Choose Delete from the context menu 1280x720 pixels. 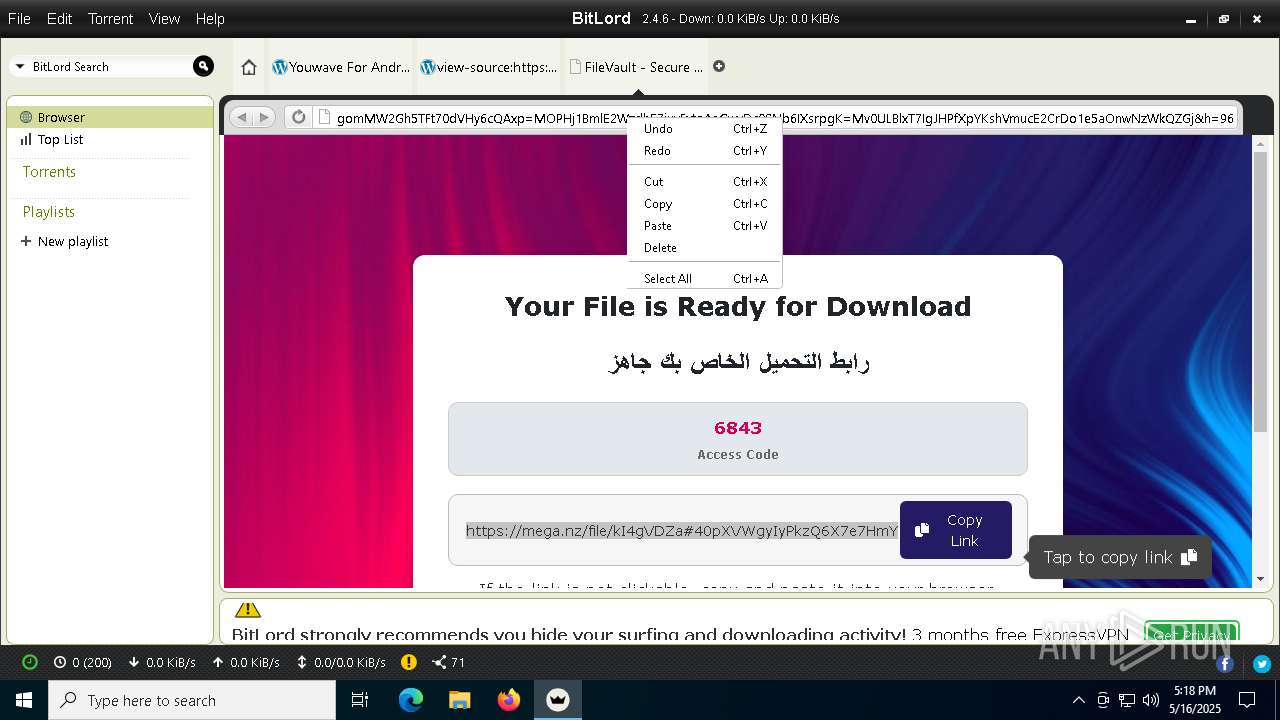point(705,248)
